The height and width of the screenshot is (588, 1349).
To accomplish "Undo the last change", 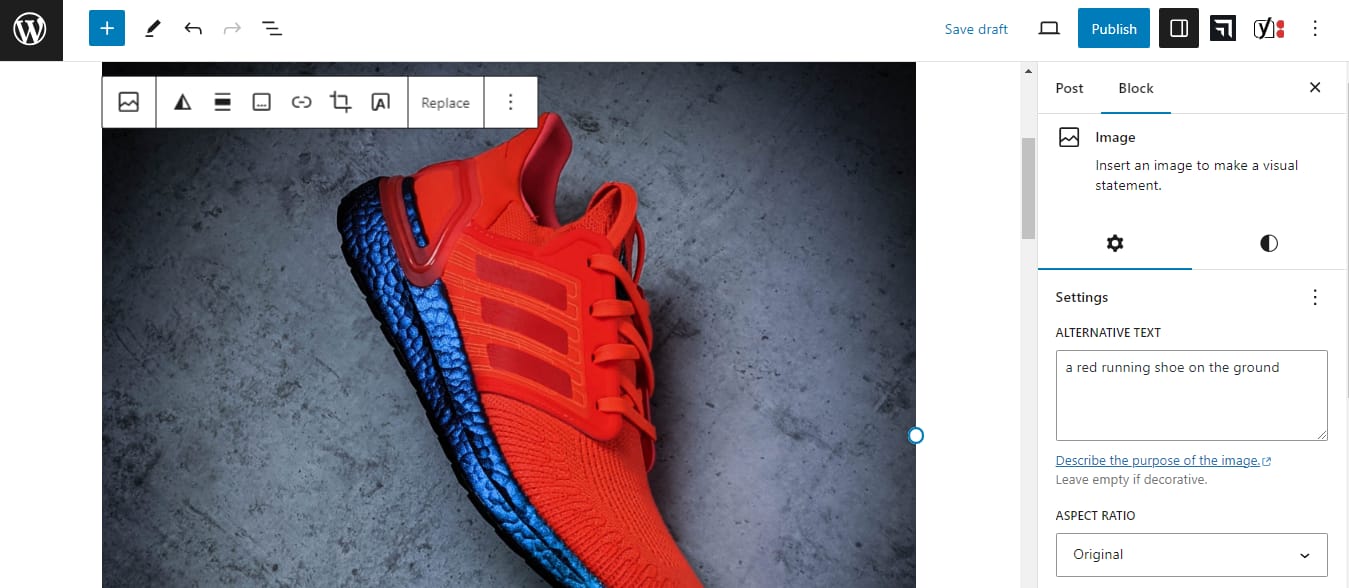I will (193, 29).
